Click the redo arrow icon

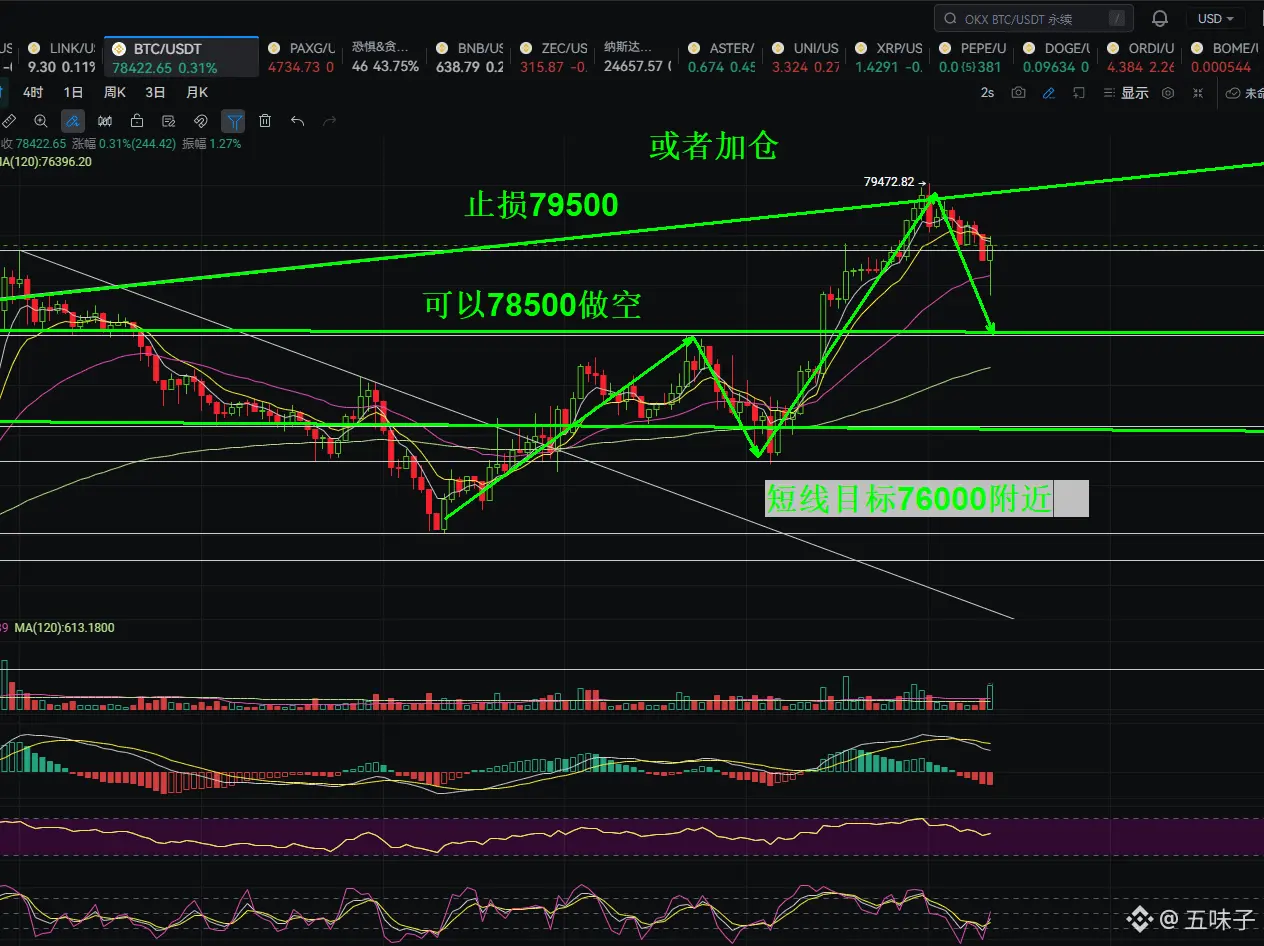329,121
